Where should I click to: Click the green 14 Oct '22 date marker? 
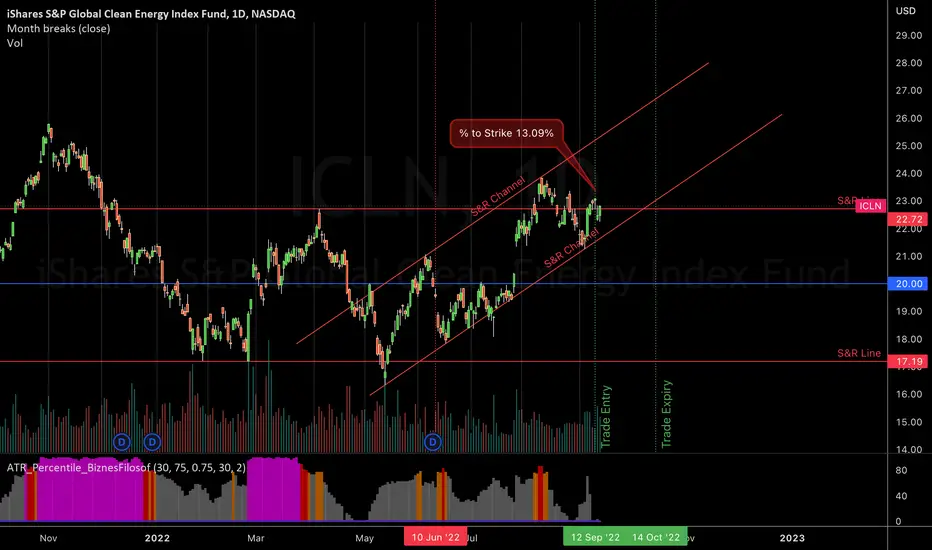click(x=656, y=537)
